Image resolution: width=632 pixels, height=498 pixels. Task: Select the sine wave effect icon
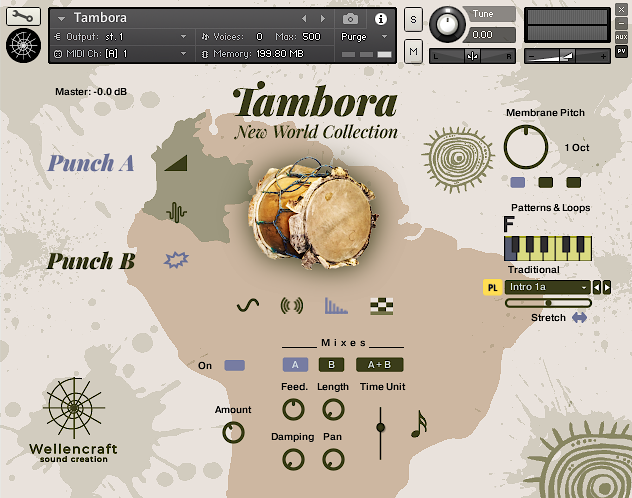tap(248, 305)
